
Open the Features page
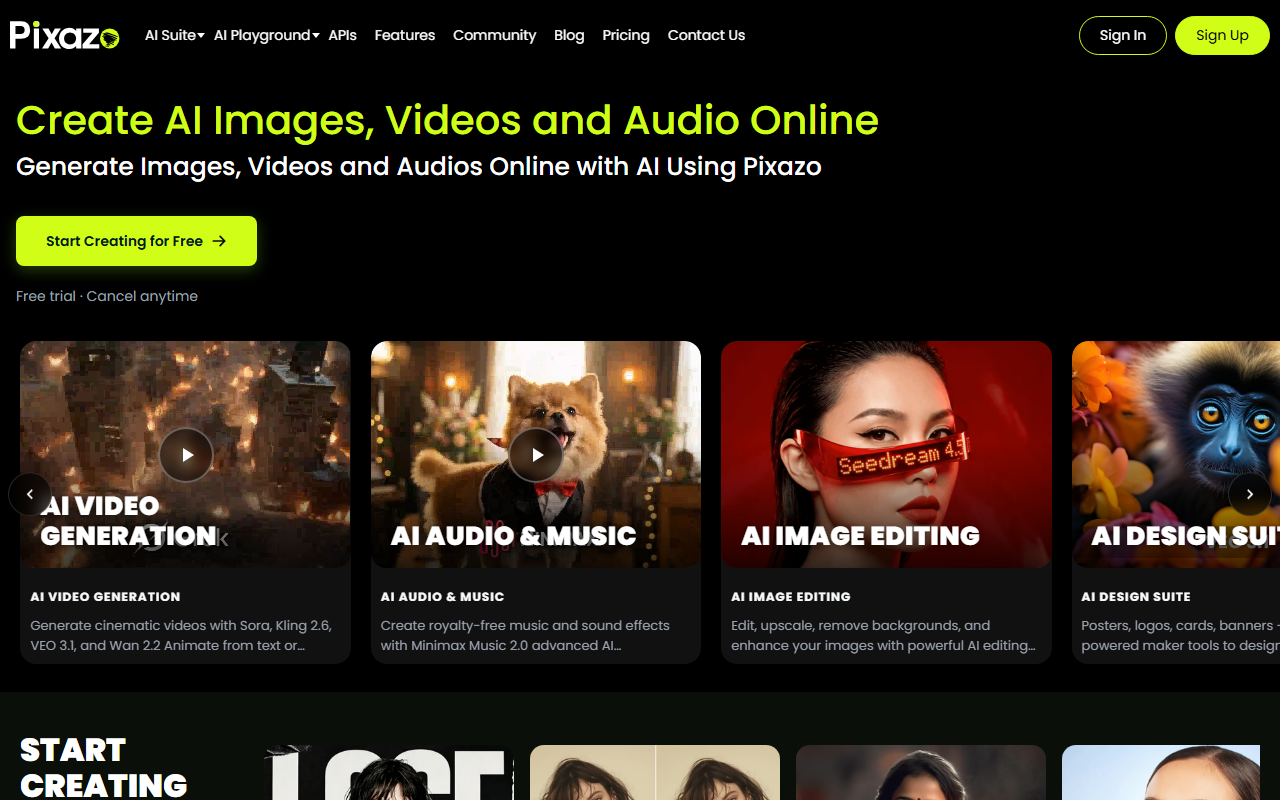(x=405, y=35)
